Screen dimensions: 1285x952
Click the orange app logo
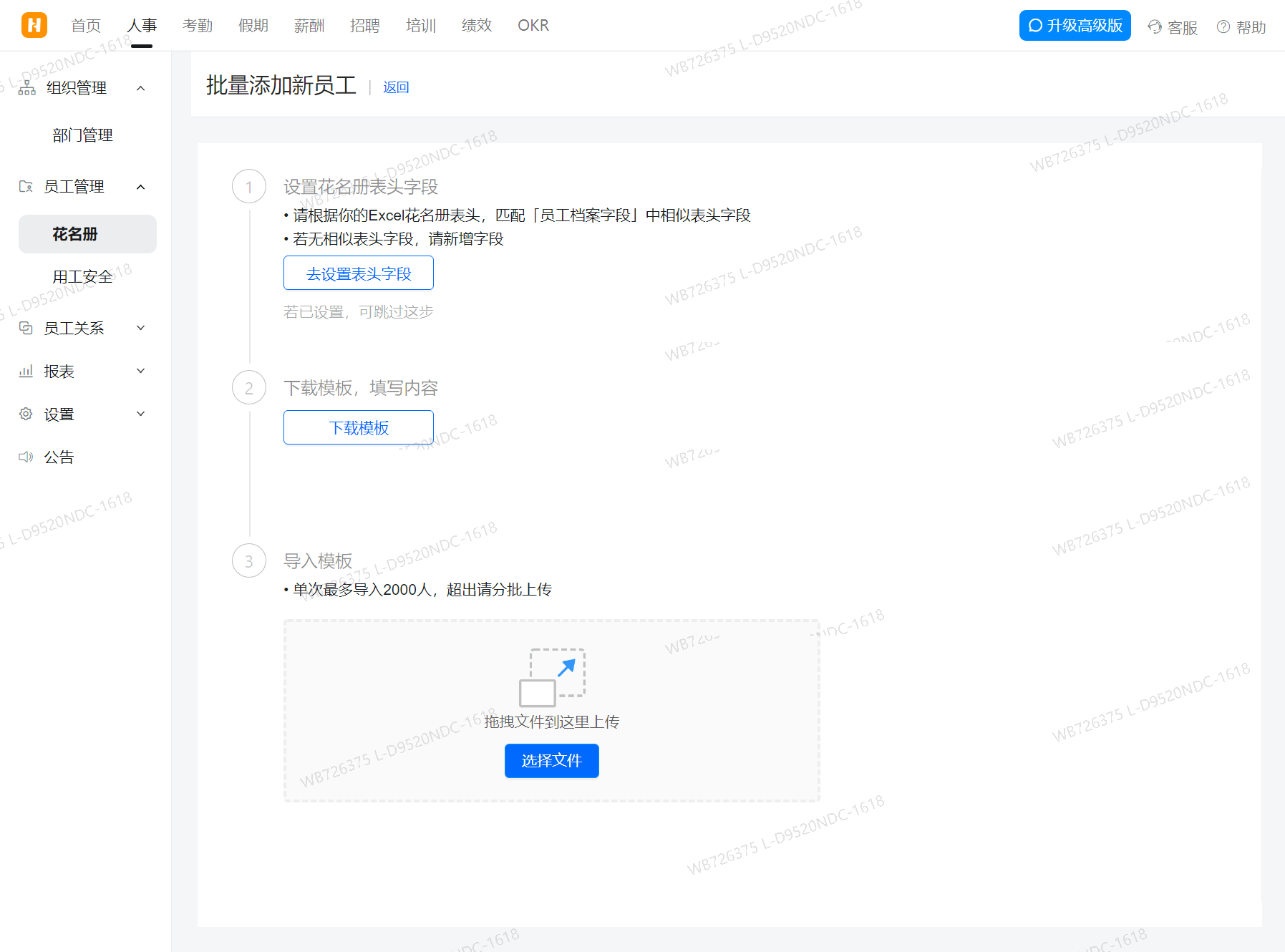pos(34,24)
